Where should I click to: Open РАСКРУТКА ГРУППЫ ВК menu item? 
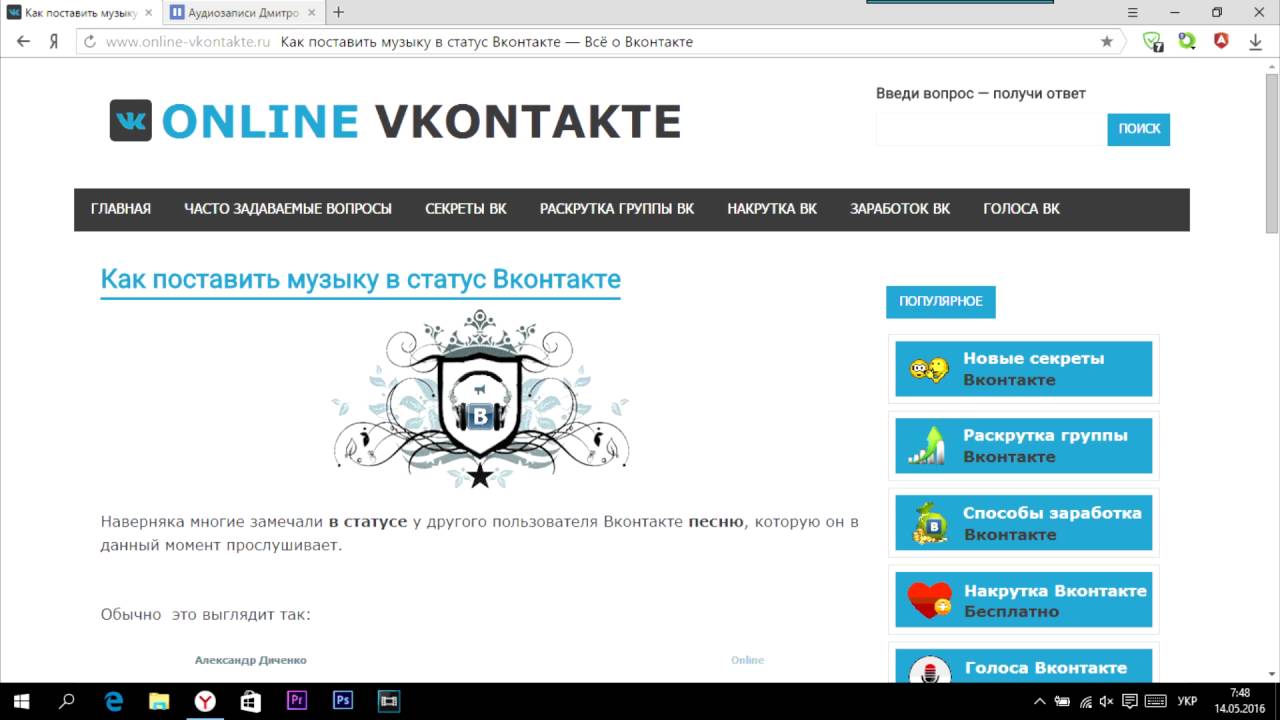click(x=617, y=209)
